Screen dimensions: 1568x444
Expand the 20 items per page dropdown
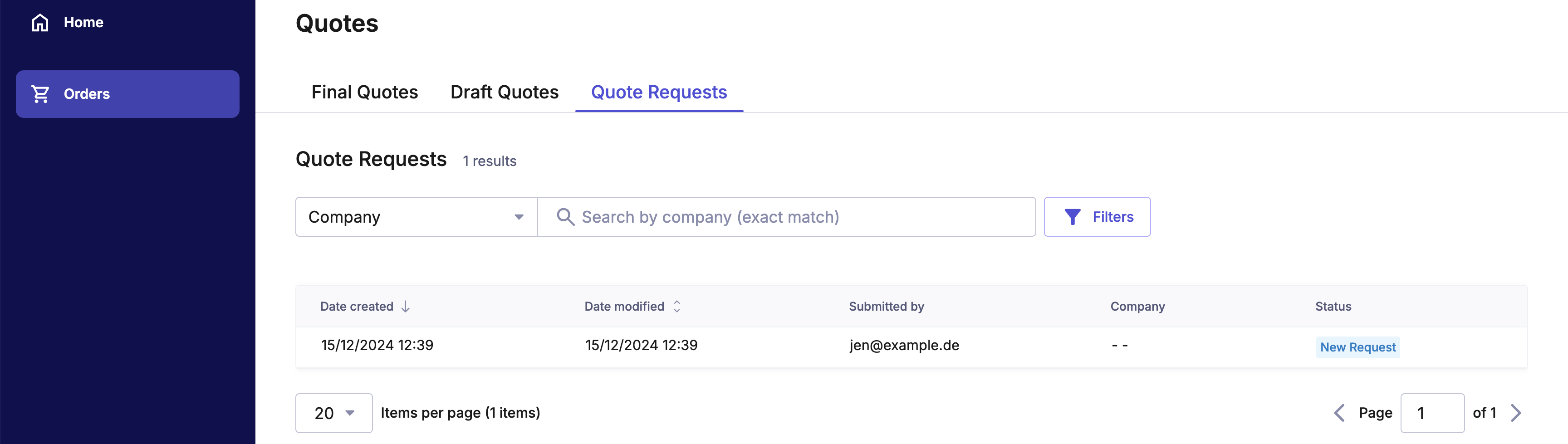pyautogui.click(x=333, y=413)
